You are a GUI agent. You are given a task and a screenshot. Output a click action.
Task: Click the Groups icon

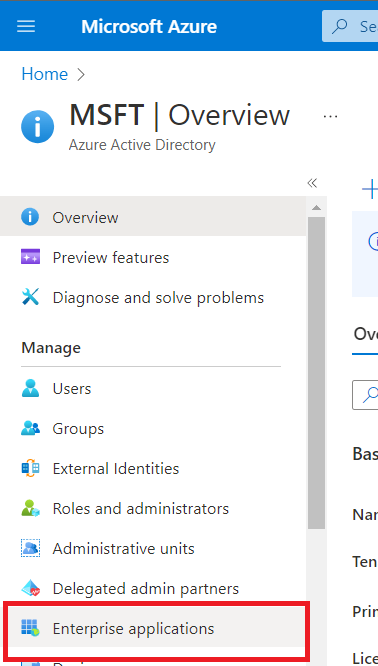point(30,428)
